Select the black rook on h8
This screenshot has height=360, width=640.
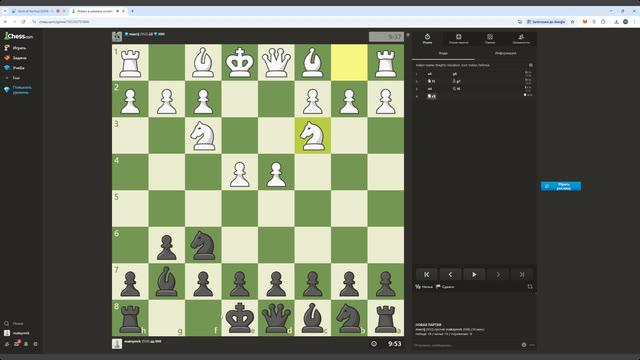click(x=130, y=318)
